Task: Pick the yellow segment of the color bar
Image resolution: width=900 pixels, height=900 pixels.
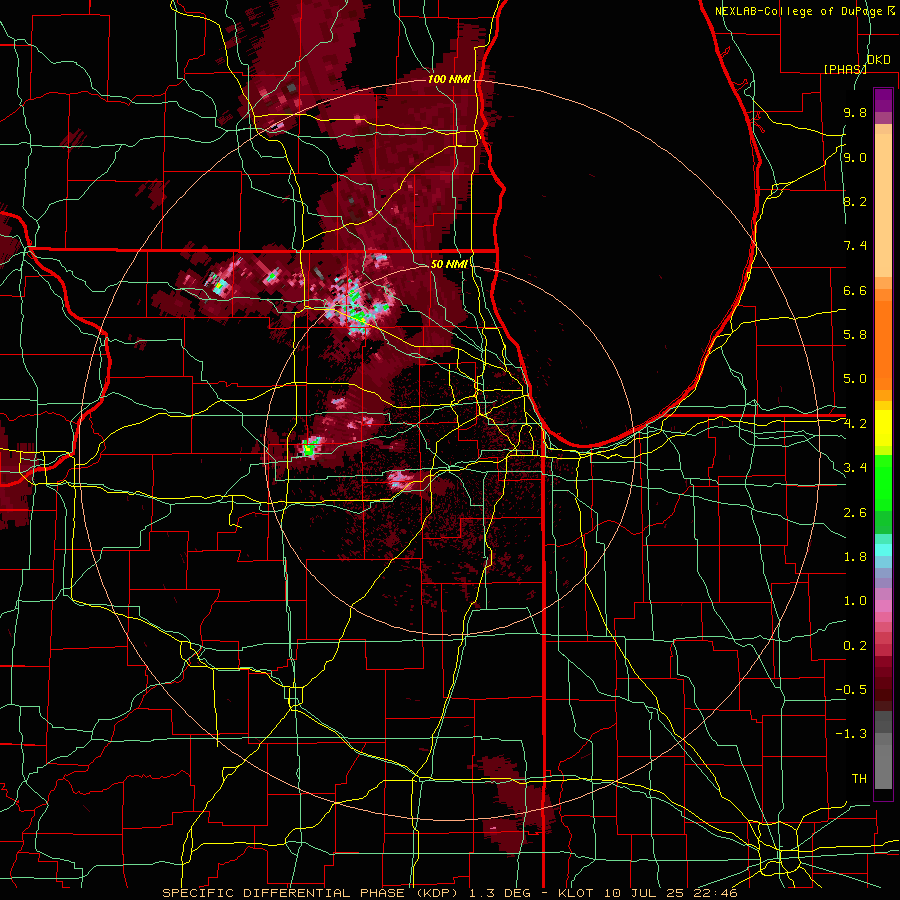Action: click(x=883, y=428)
